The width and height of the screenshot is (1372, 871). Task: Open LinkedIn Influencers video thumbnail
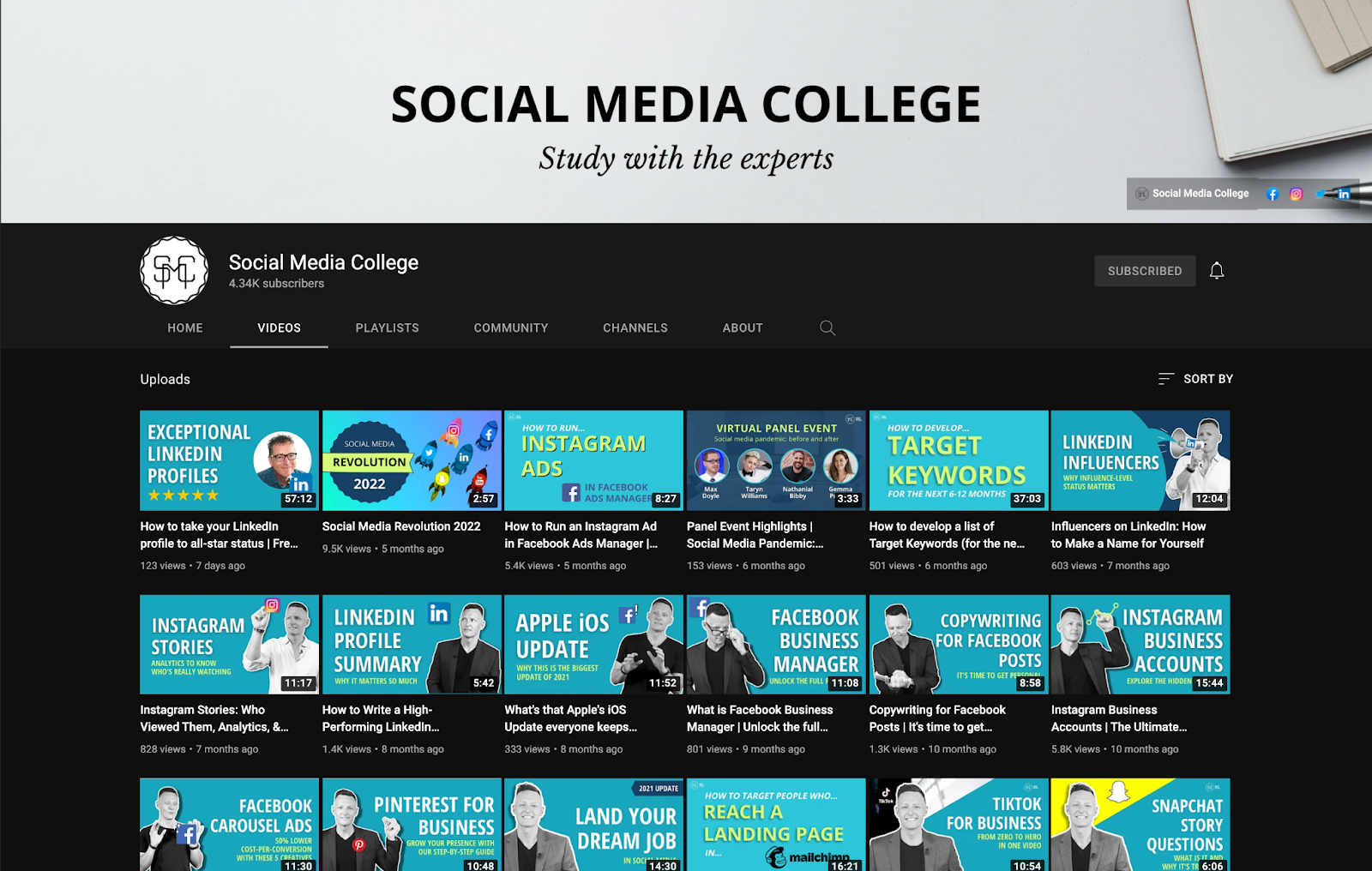coord(1140,460)
